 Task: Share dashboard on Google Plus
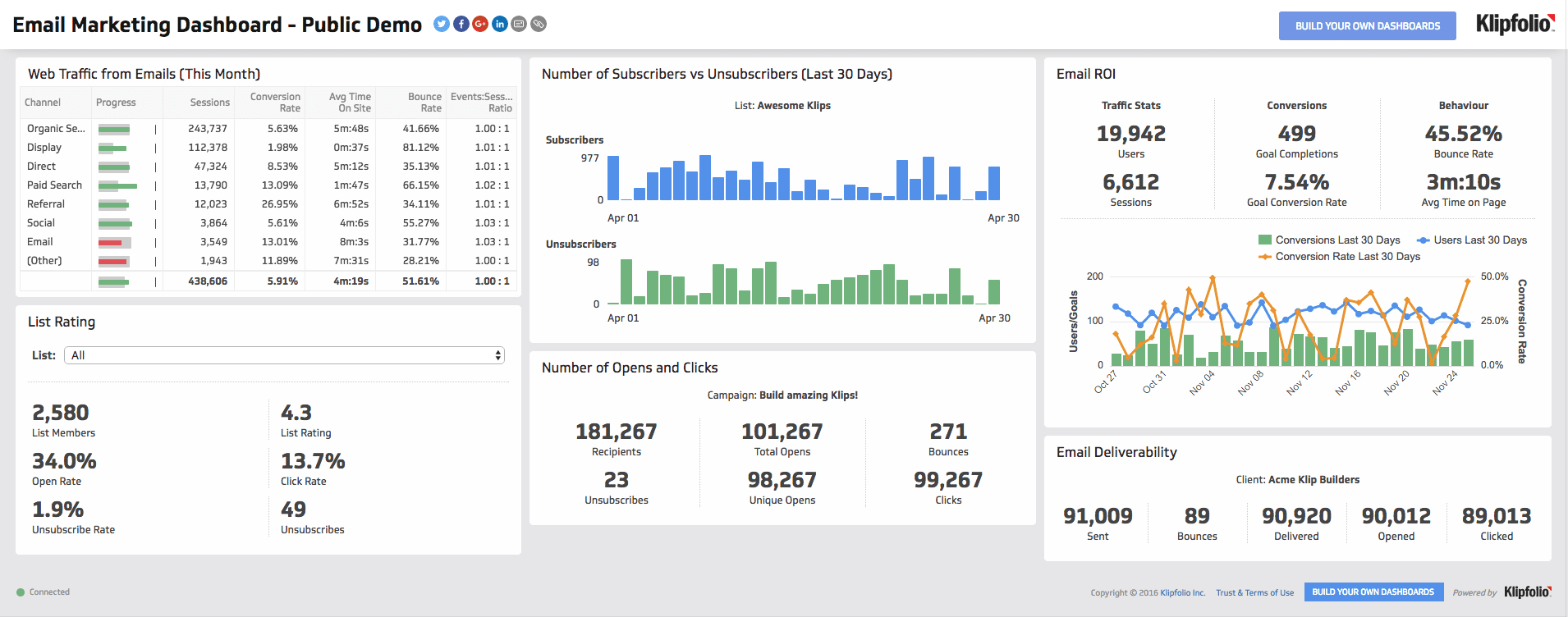click(x=480, y=24)
